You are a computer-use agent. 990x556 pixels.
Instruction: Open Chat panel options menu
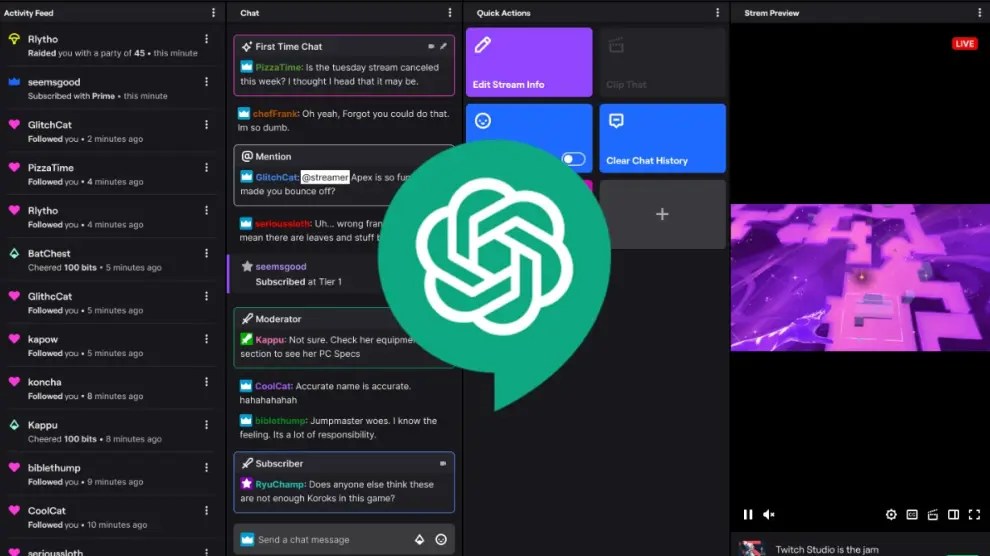[451, 13]
